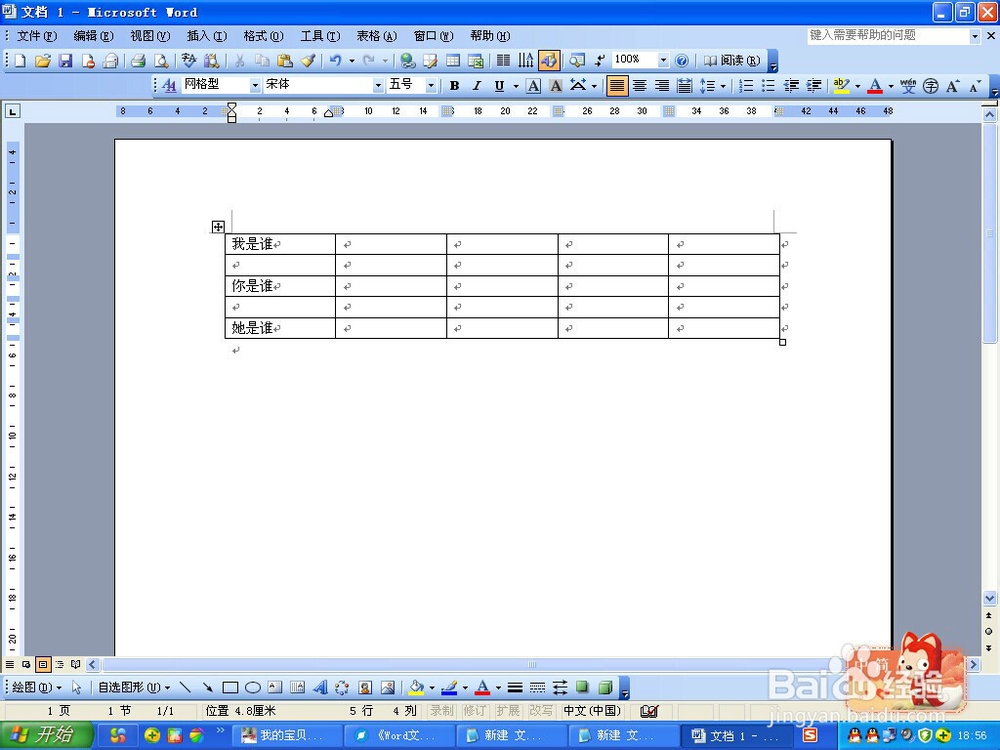This screenshot has width=1000, height=750.
Task: Insert Excel worksheet icon
Action: pos(476,61)
